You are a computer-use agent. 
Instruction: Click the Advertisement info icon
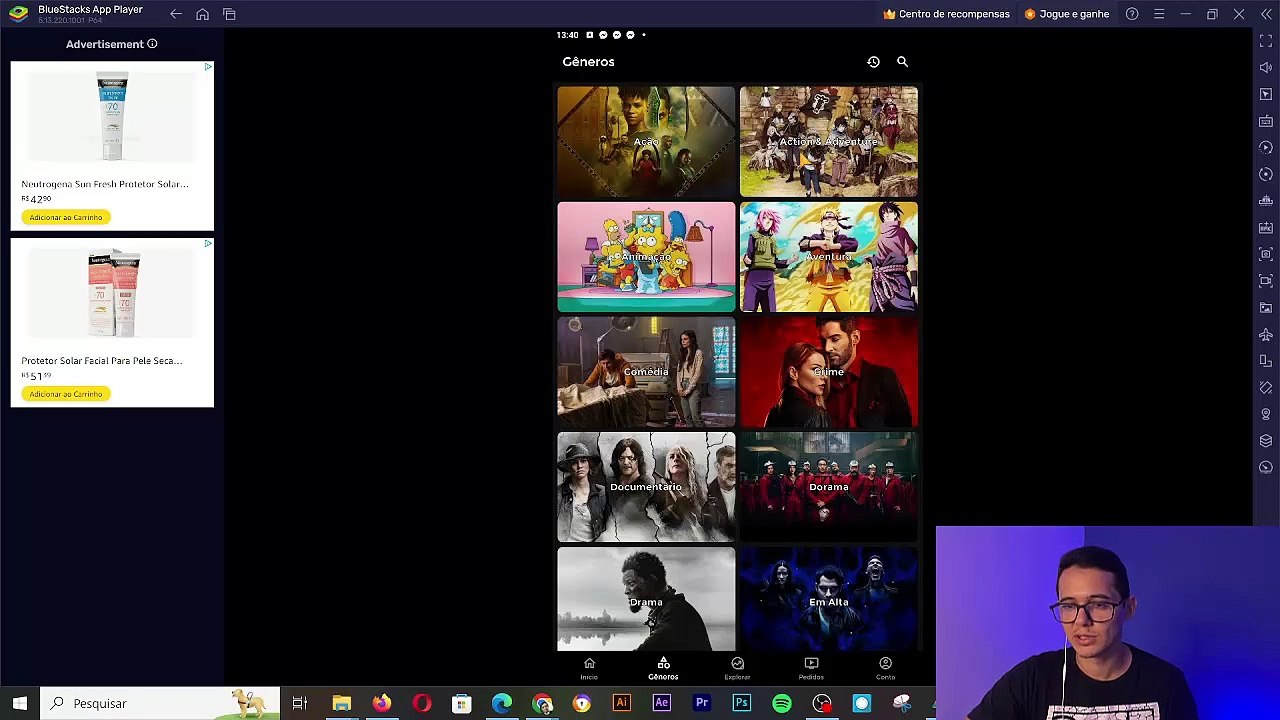coord(152,44)
